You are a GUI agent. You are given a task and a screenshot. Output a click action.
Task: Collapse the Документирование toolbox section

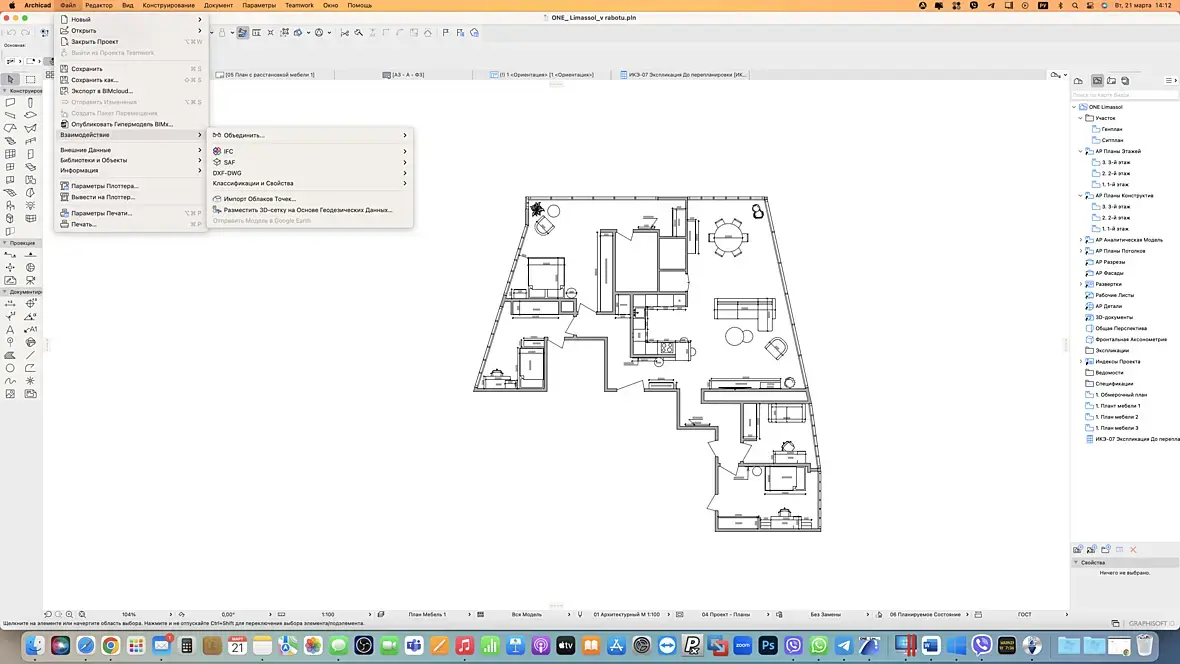5,291
